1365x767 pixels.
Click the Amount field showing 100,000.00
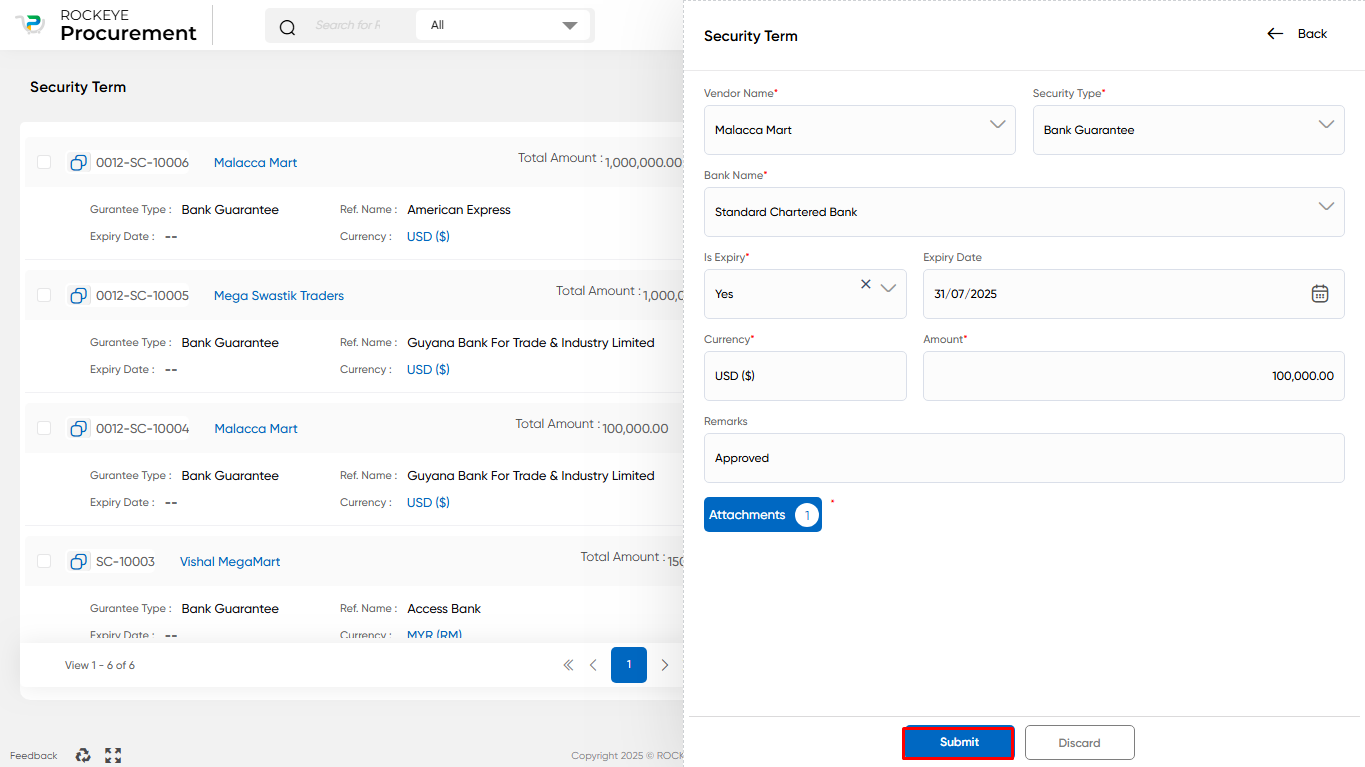[1133, 376]
